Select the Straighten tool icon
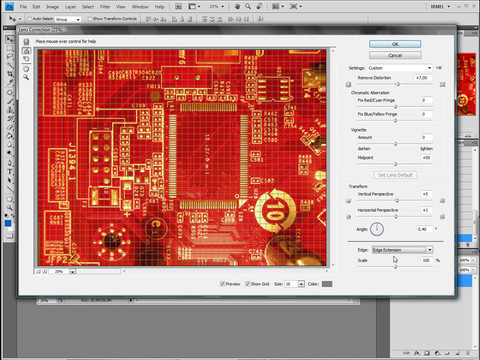The height and width of the screenshot is (360, 480). (26, 50)
